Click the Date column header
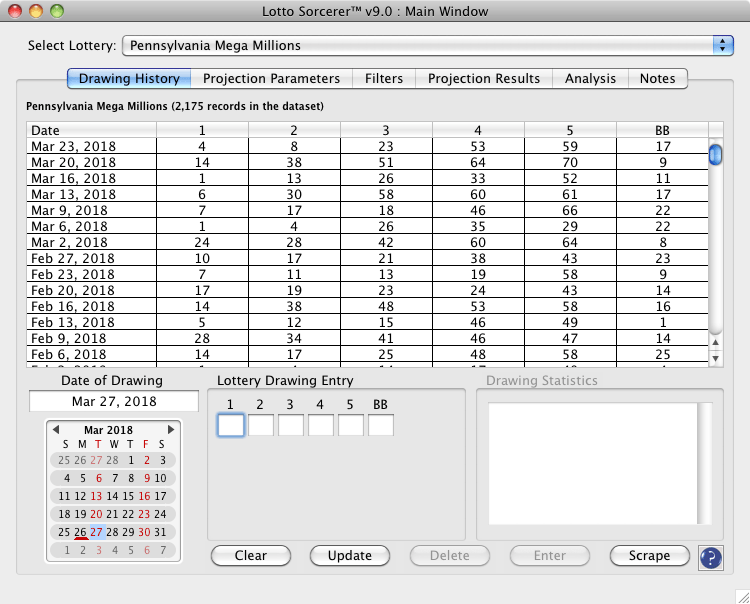The image size is (750, 604). 91,130
